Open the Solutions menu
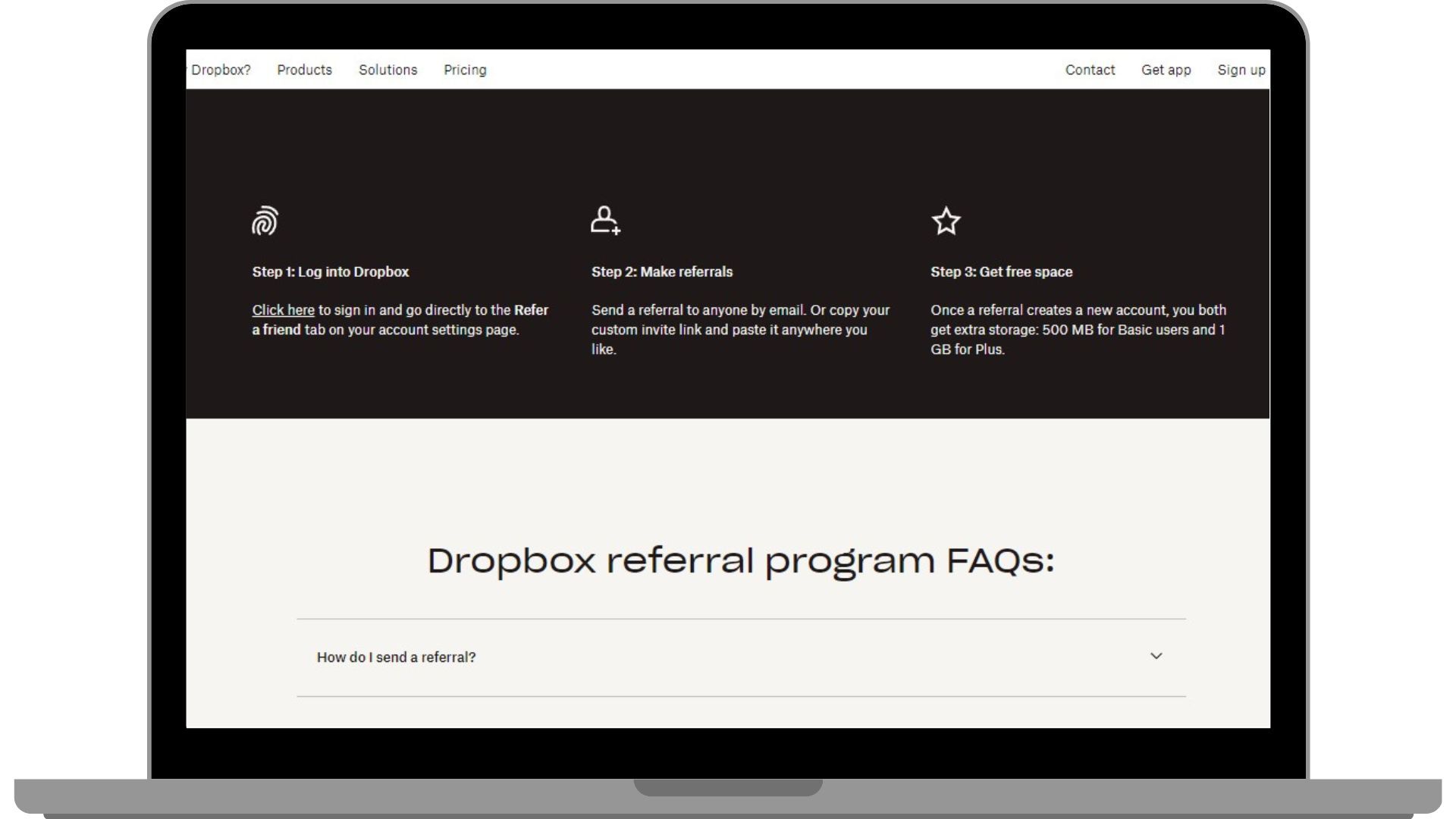Screen dimensions: 1456x819 pyautogui.click(x=388, y=70)
